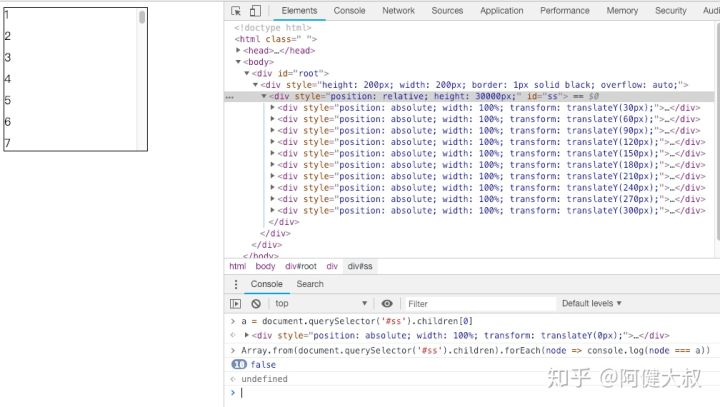Clear the console with the ban icon

[256, 304]
